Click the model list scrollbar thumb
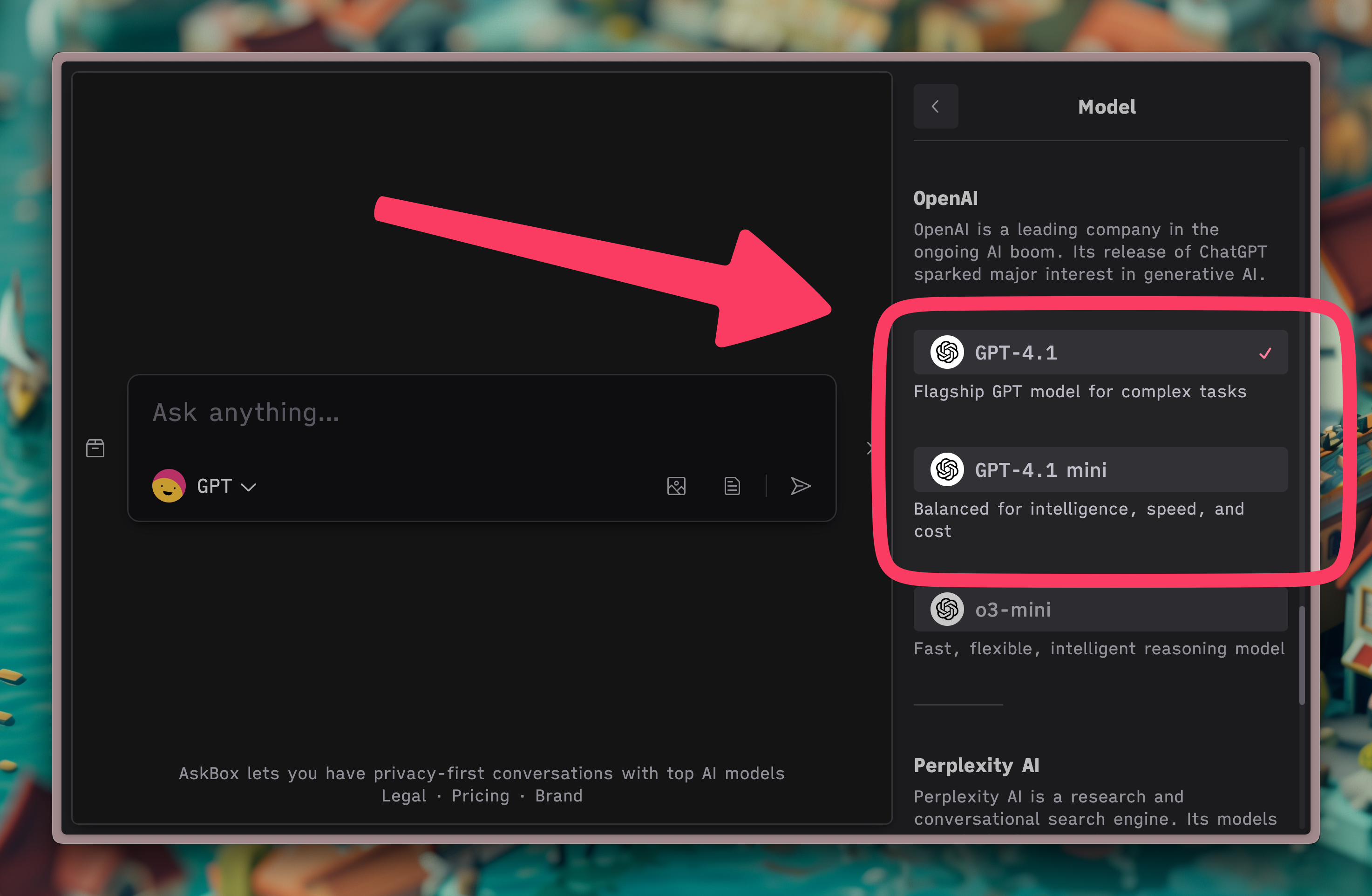 pyautogui.click(x=1302, y=656)
